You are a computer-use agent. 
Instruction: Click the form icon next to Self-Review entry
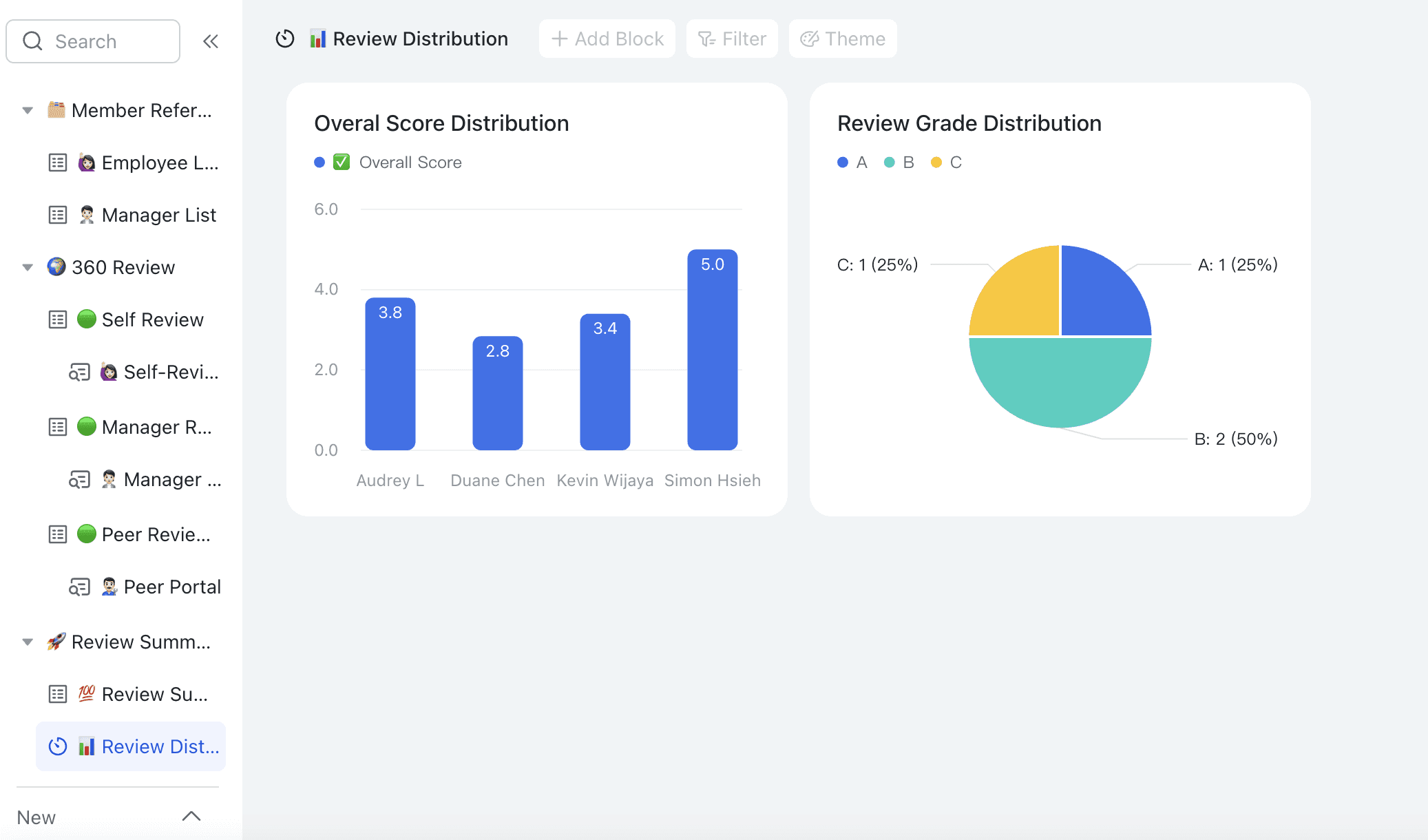point(79,372)
